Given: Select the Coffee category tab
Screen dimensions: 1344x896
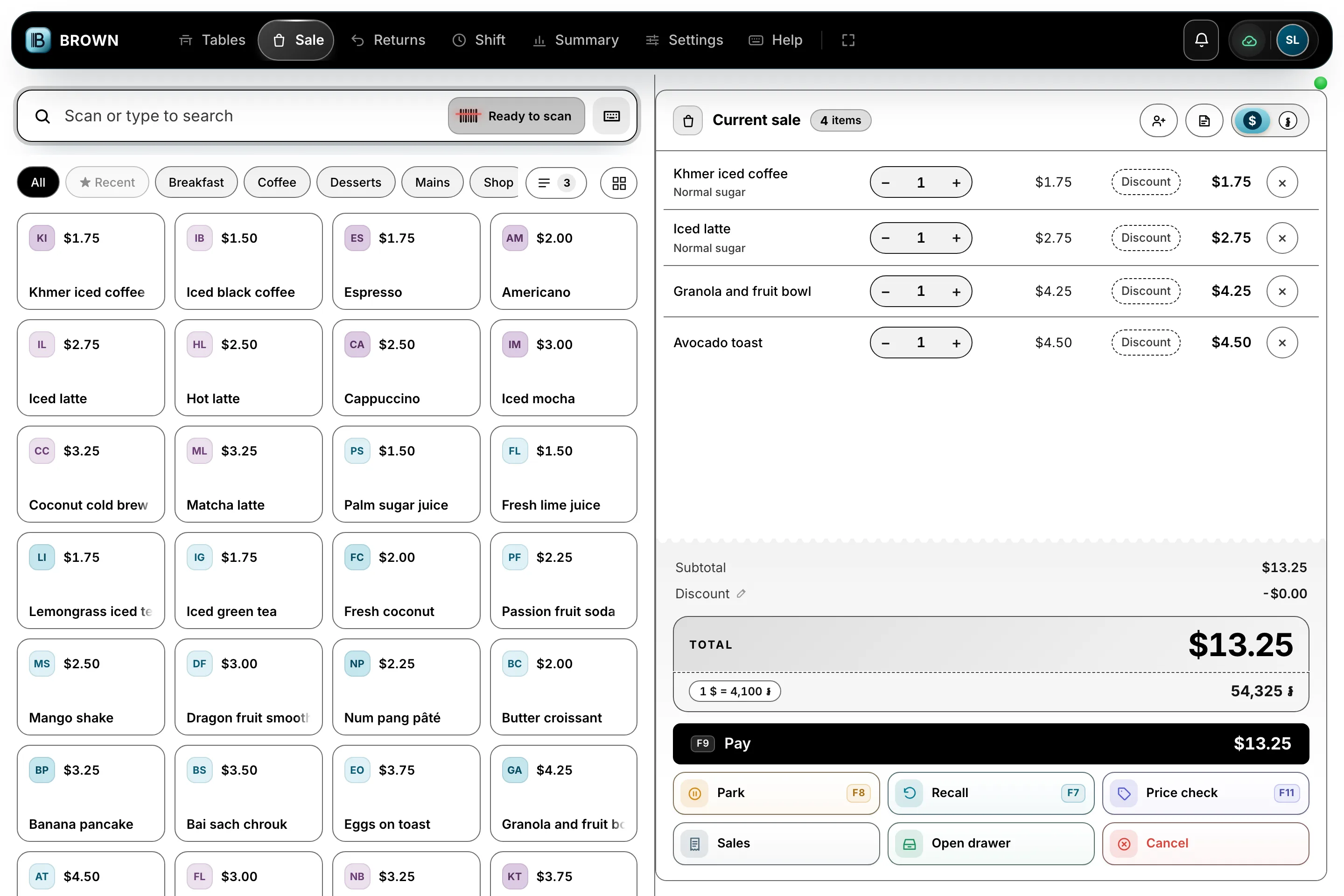Looking at the screenshot, I should [x=277, y=182].
